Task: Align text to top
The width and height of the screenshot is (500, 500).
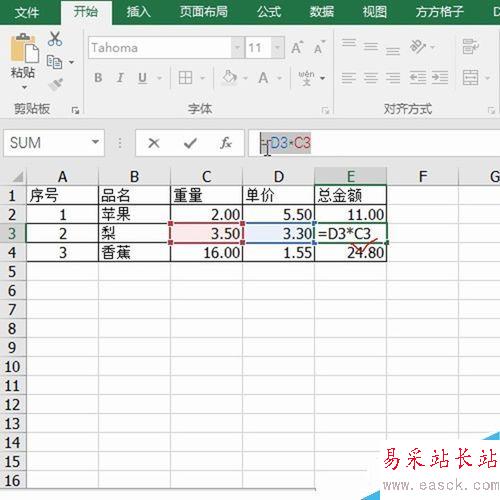Action: [349, 43]
